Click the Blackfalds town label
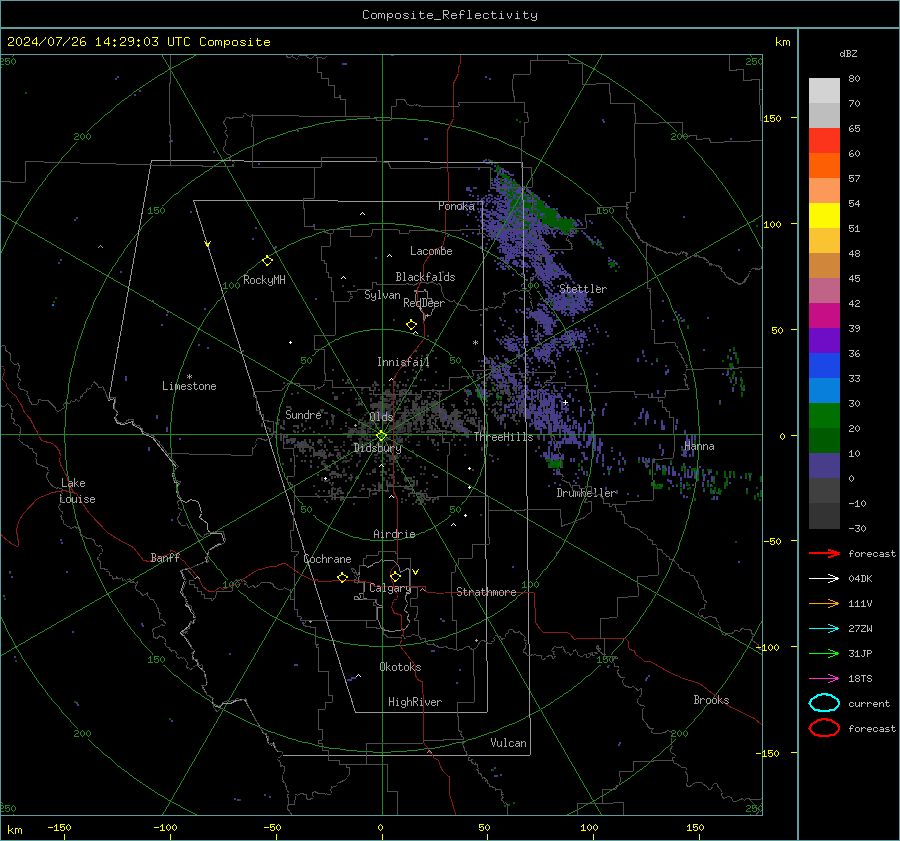 click(425, 277)
